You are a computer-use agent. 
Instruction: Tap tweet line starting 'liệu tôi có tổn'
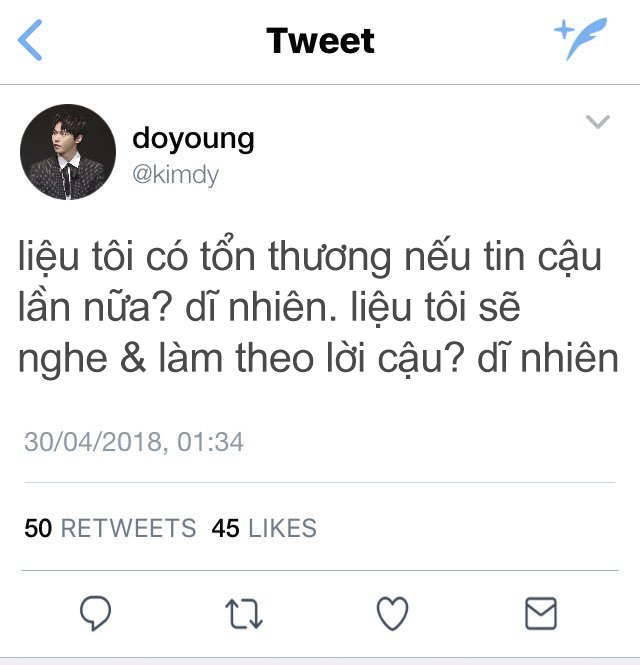(x=310, y=256)
